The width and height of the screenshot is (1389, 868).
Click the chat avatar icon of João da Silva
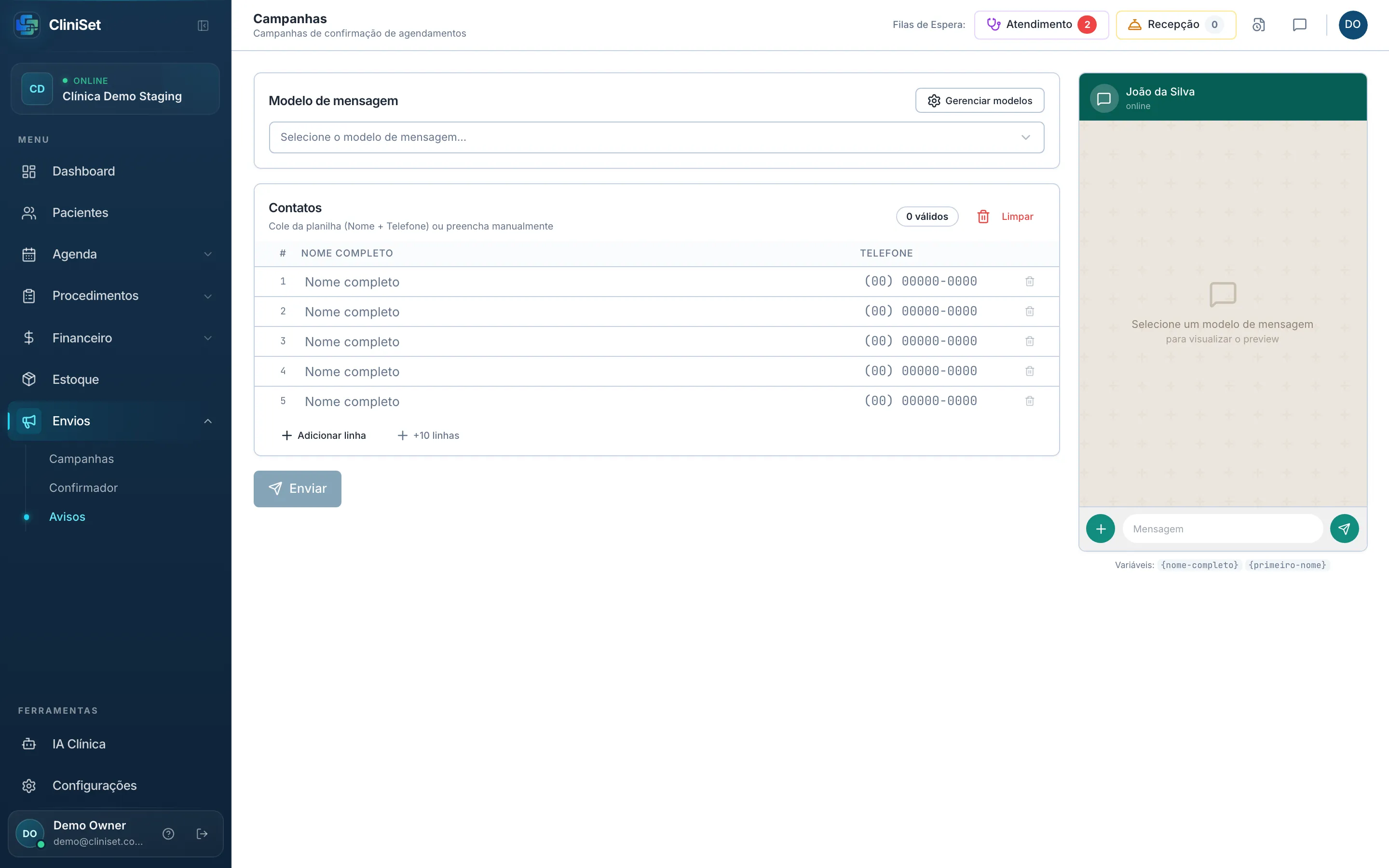[1104, 99]
